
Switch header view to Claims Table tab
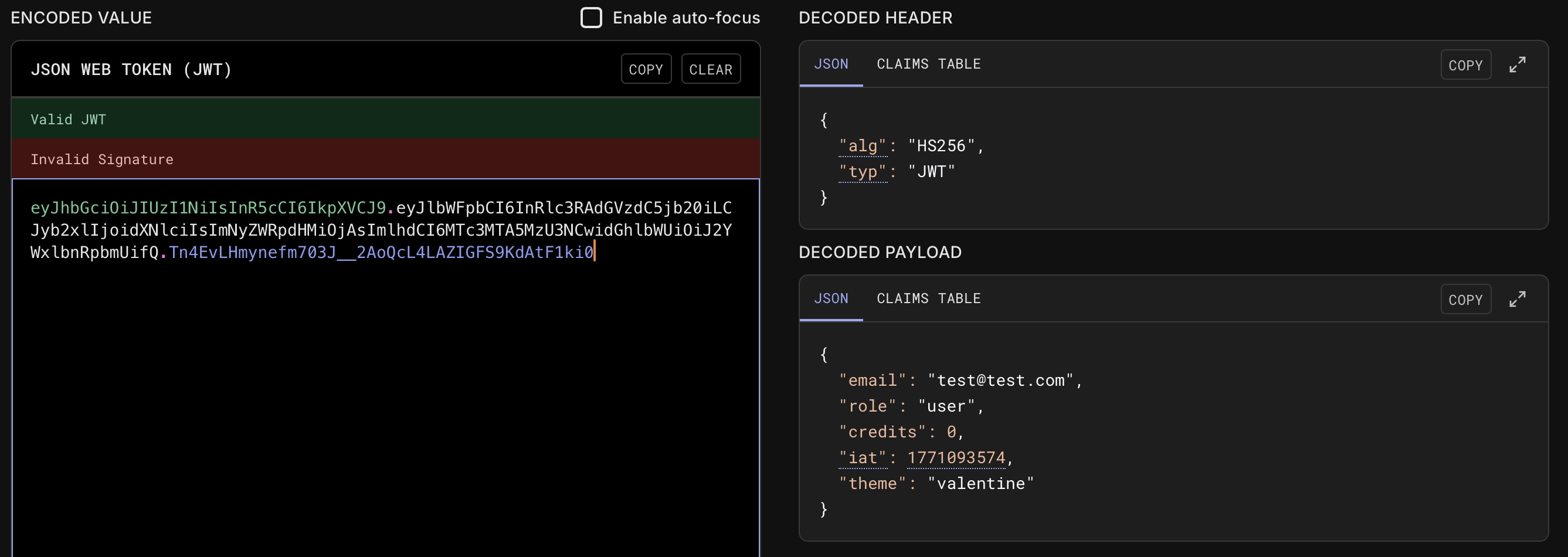click(928, 64)
